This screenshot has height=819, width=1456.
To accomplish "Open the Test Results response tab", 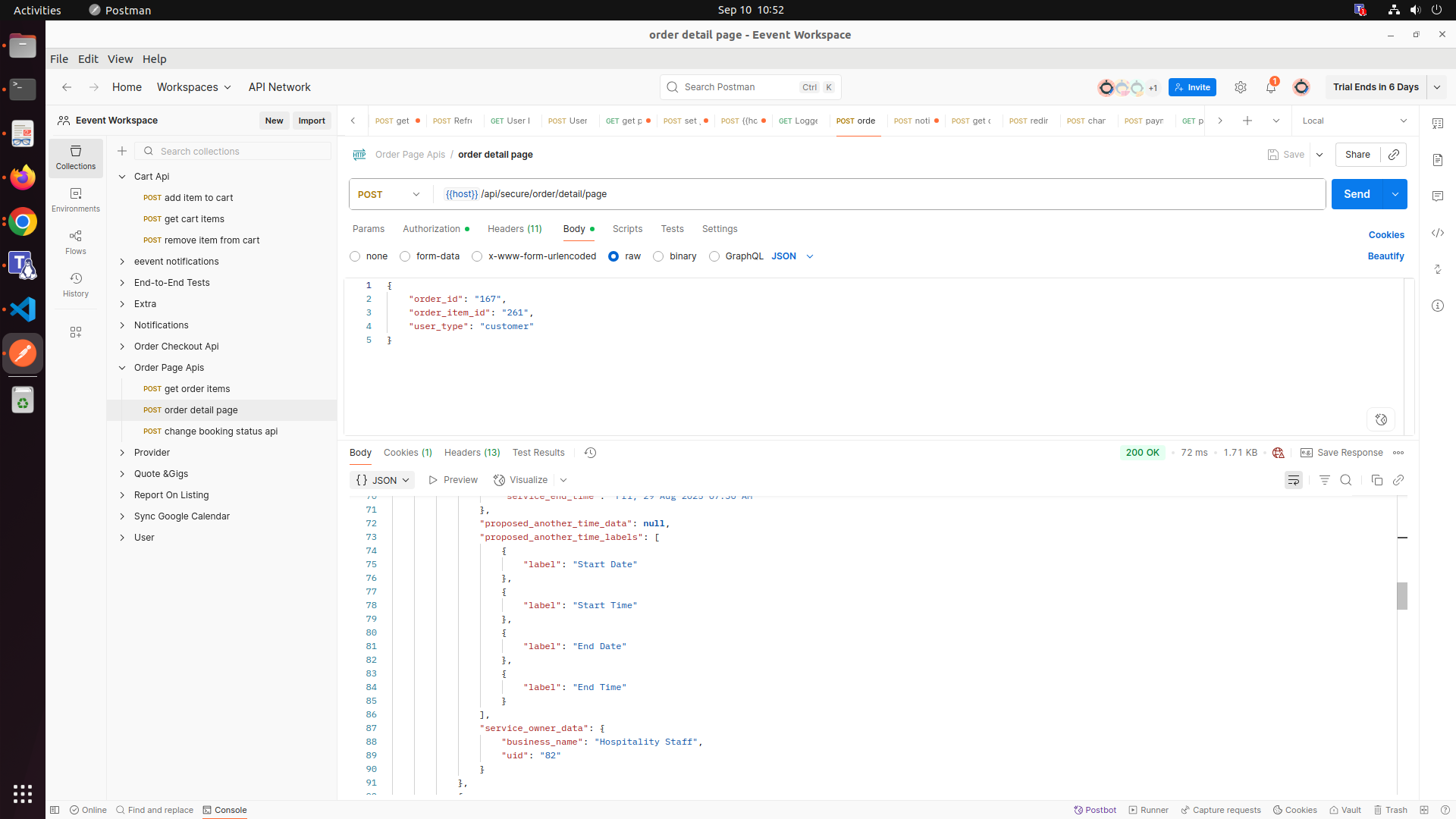I will click(x=538, y=453).
